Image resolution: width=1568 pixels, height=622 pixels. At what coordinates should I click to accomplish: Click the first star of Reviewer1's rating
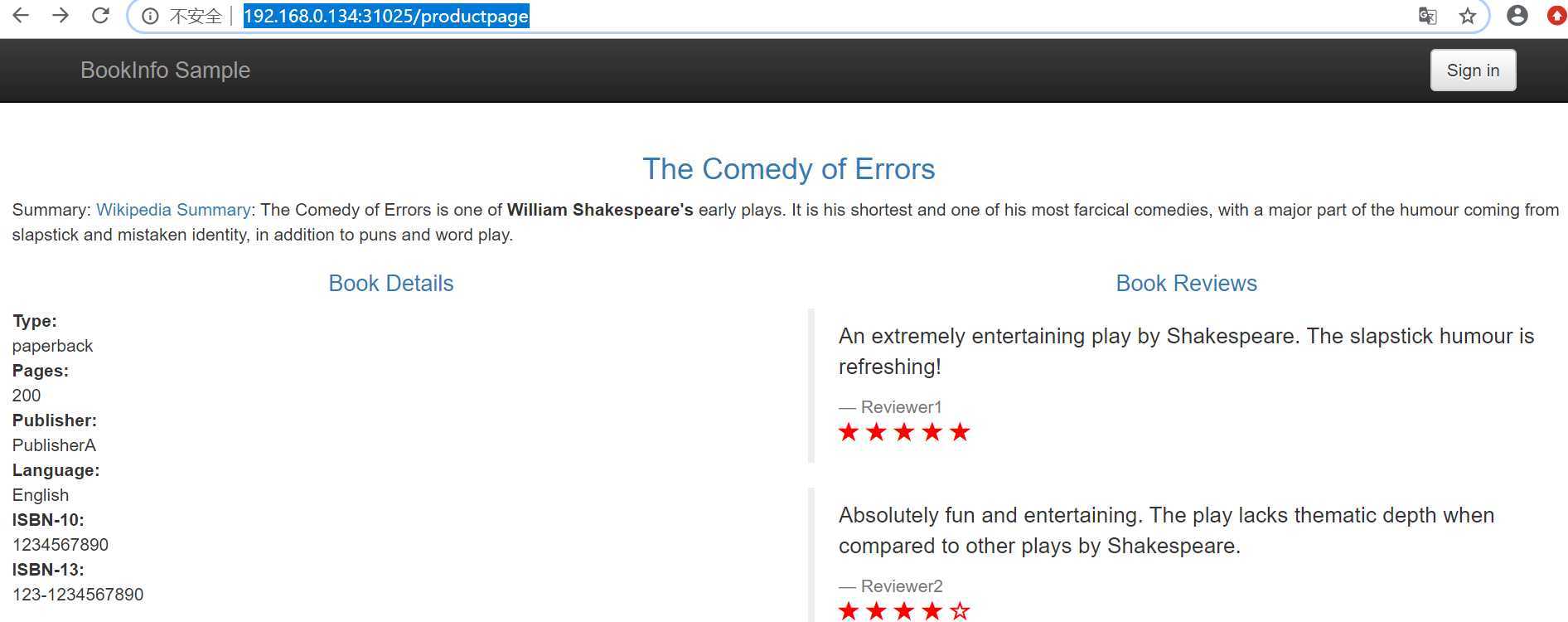(849, 432)
